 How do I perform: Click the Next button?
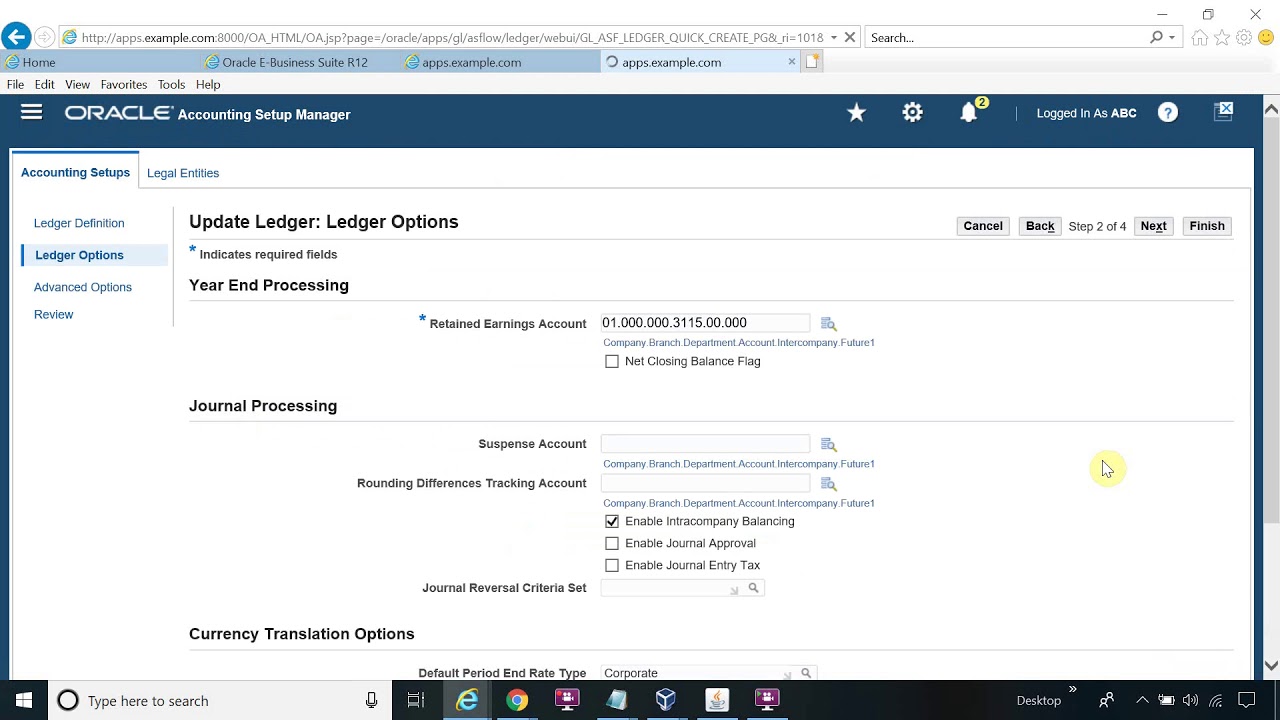[x=1153, y=226]
